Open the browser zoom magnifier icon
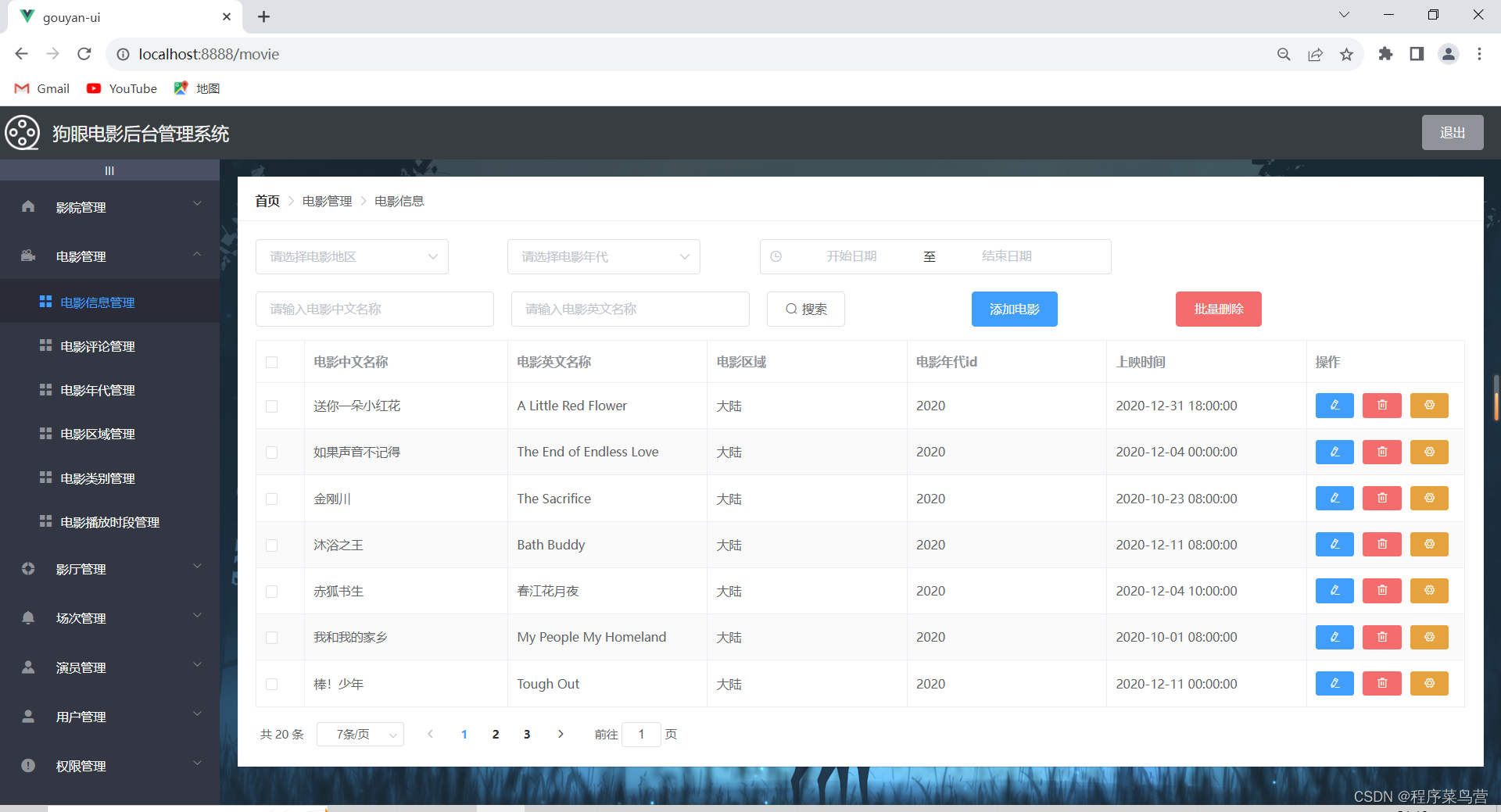 point(1284,54)
